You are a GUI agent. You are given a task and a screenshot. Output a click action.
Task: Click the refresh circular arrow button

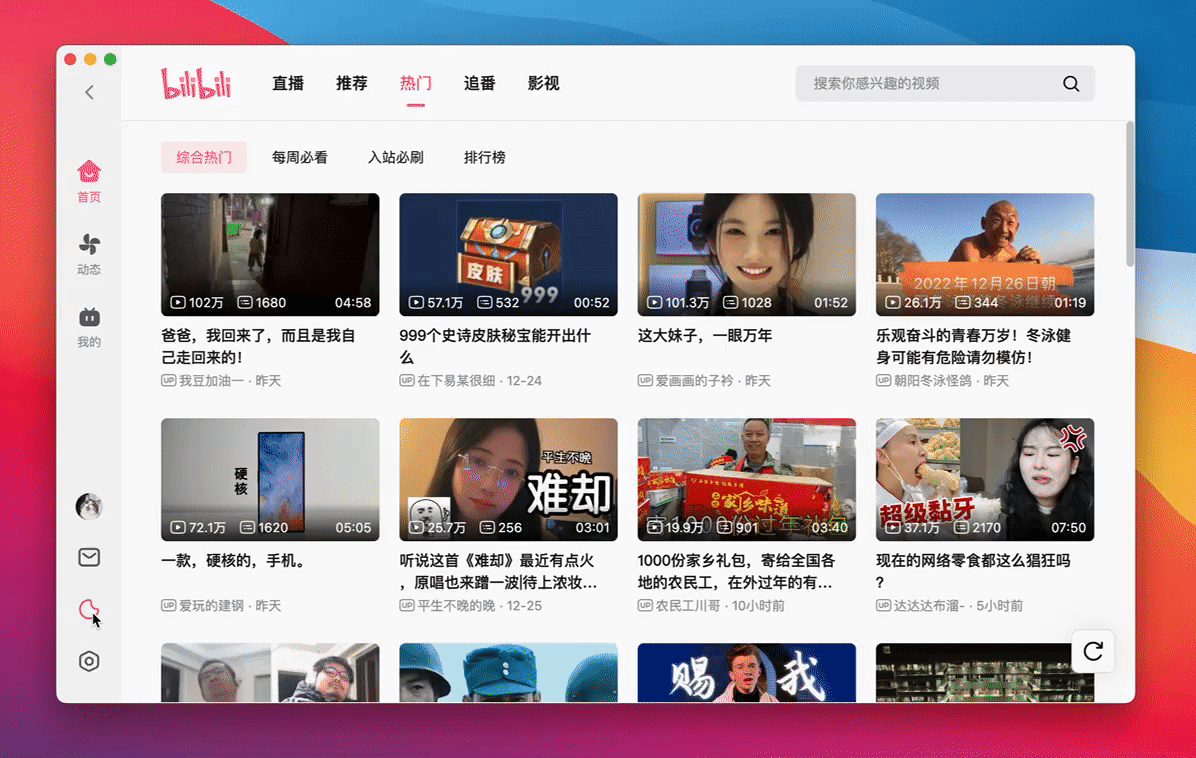click(x=1093, y=651)
